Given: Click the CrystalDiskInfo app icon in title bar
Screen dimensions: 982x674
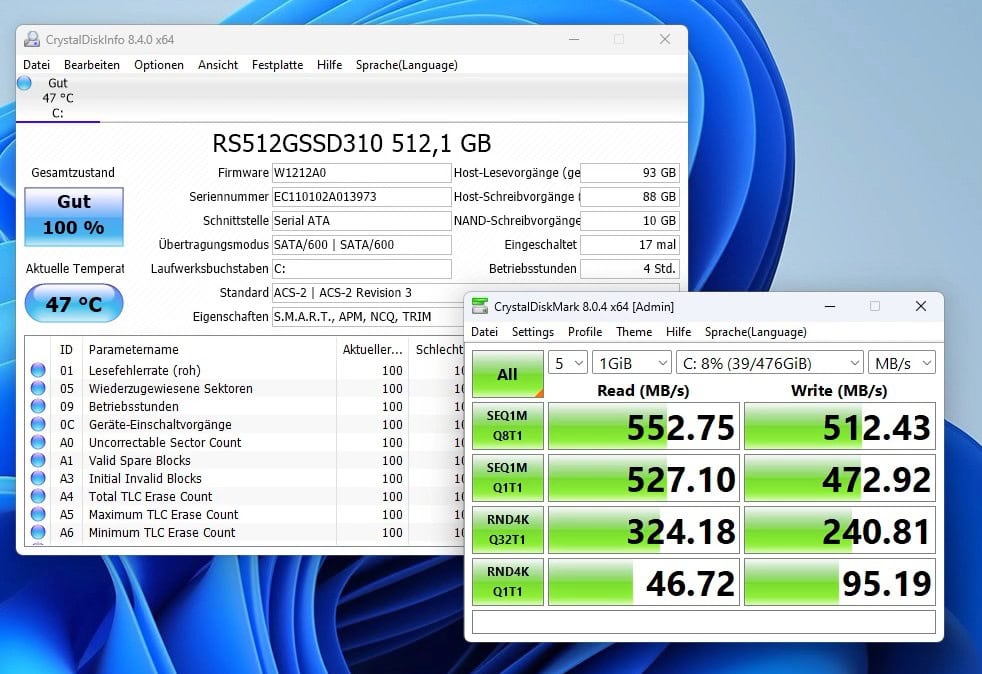Looking at the screenshot, I should pos(31,39).
